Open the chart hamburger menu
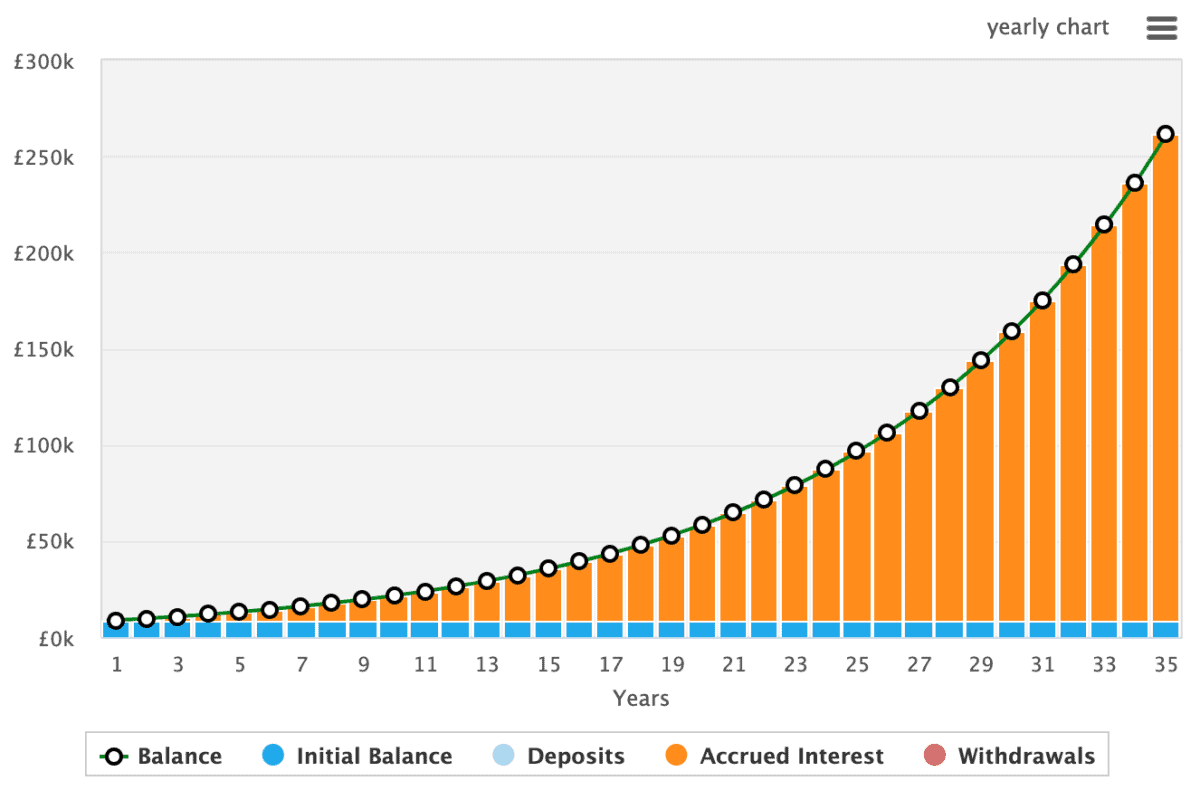Image resolution: width=1200 pixels, height=800 pixels. click(x=1161, y=28)
